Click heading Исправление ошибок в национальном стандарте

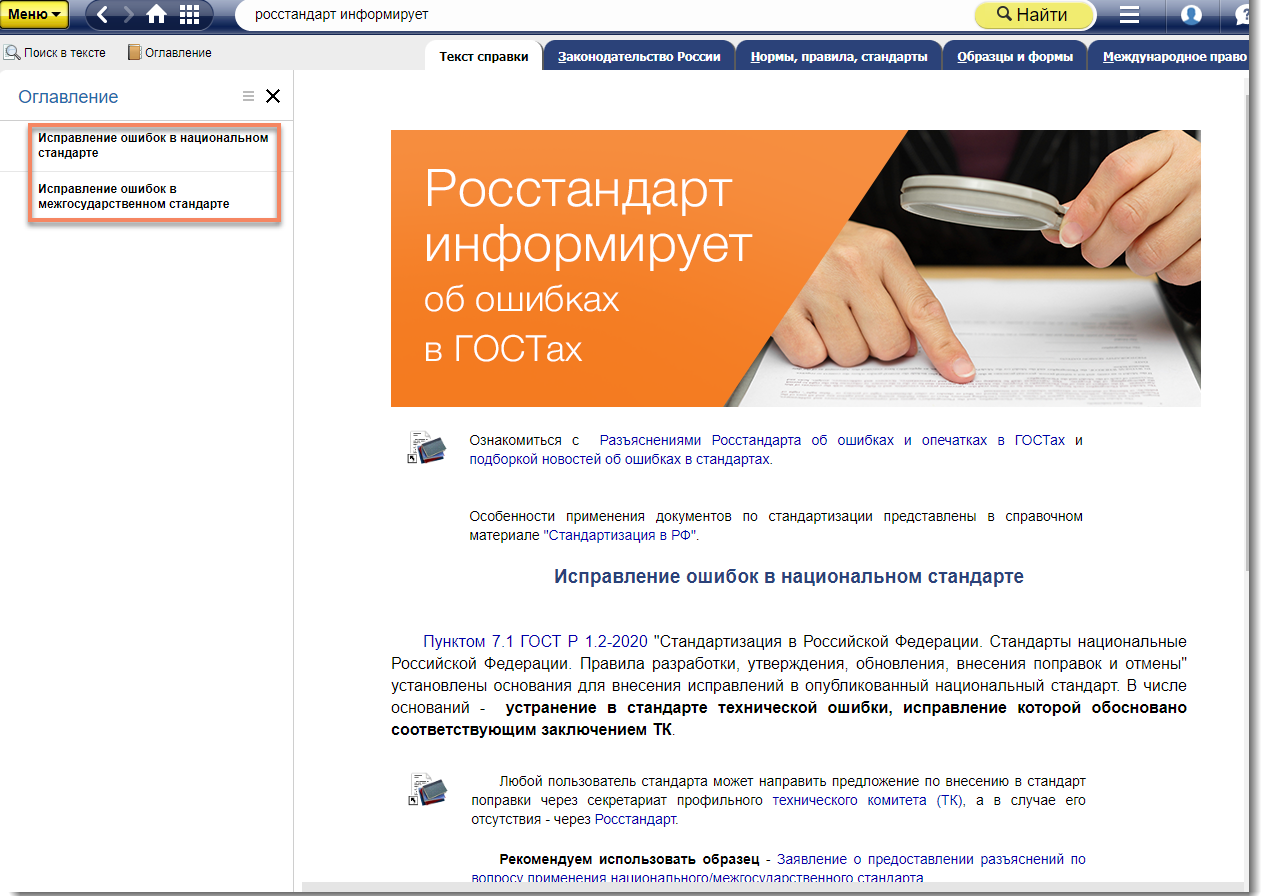tap(789, 577)
